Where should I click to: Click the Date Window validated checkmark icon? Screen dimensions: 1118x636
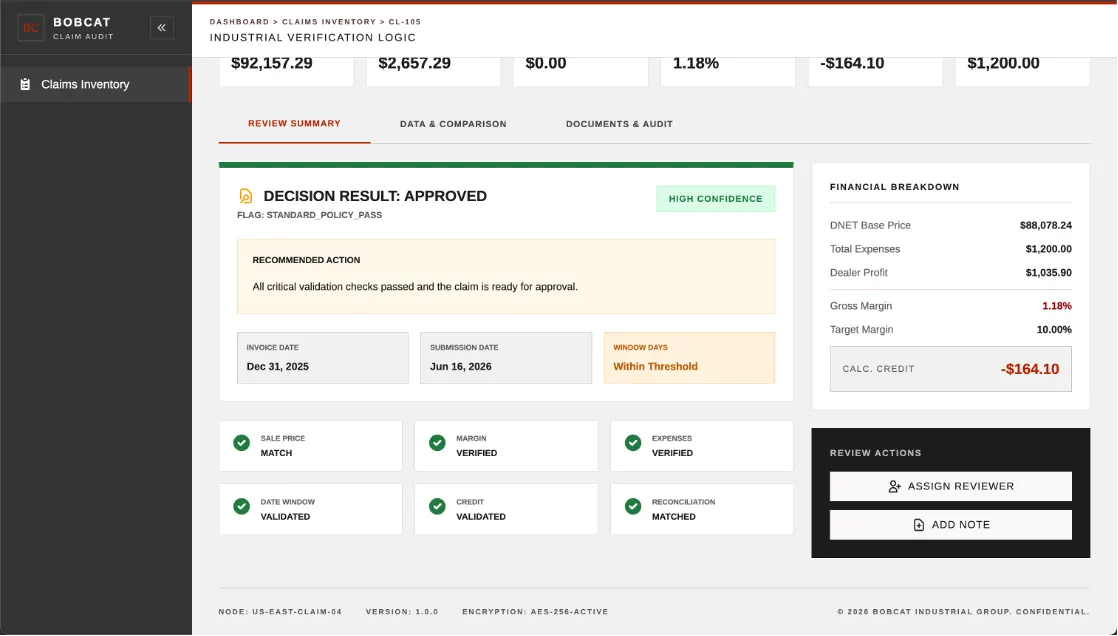242,506
